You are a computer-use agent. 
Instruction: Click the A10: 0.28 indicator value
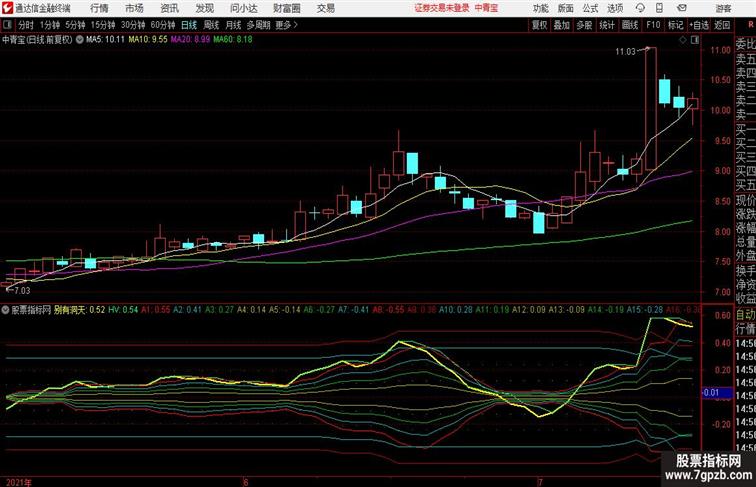(456, 310)
